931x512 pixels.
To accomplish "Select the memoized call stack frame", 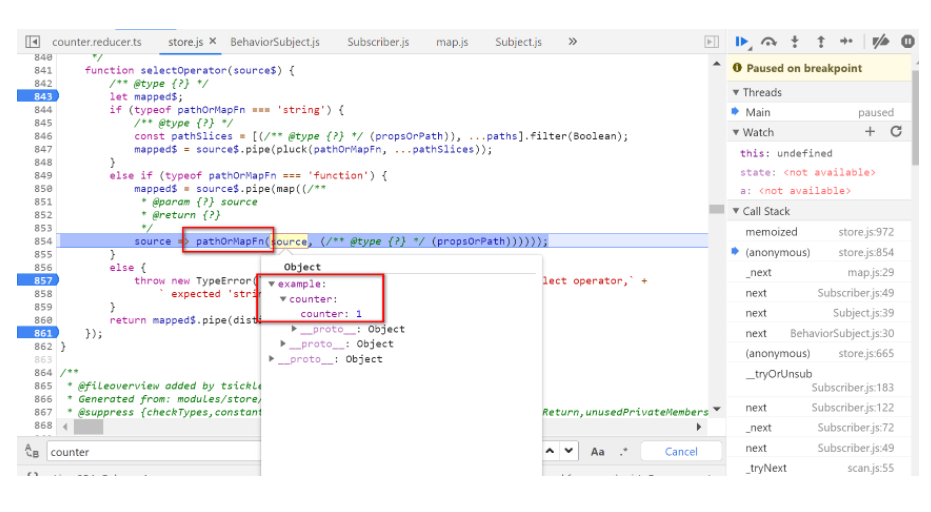I will coord(771,232).
